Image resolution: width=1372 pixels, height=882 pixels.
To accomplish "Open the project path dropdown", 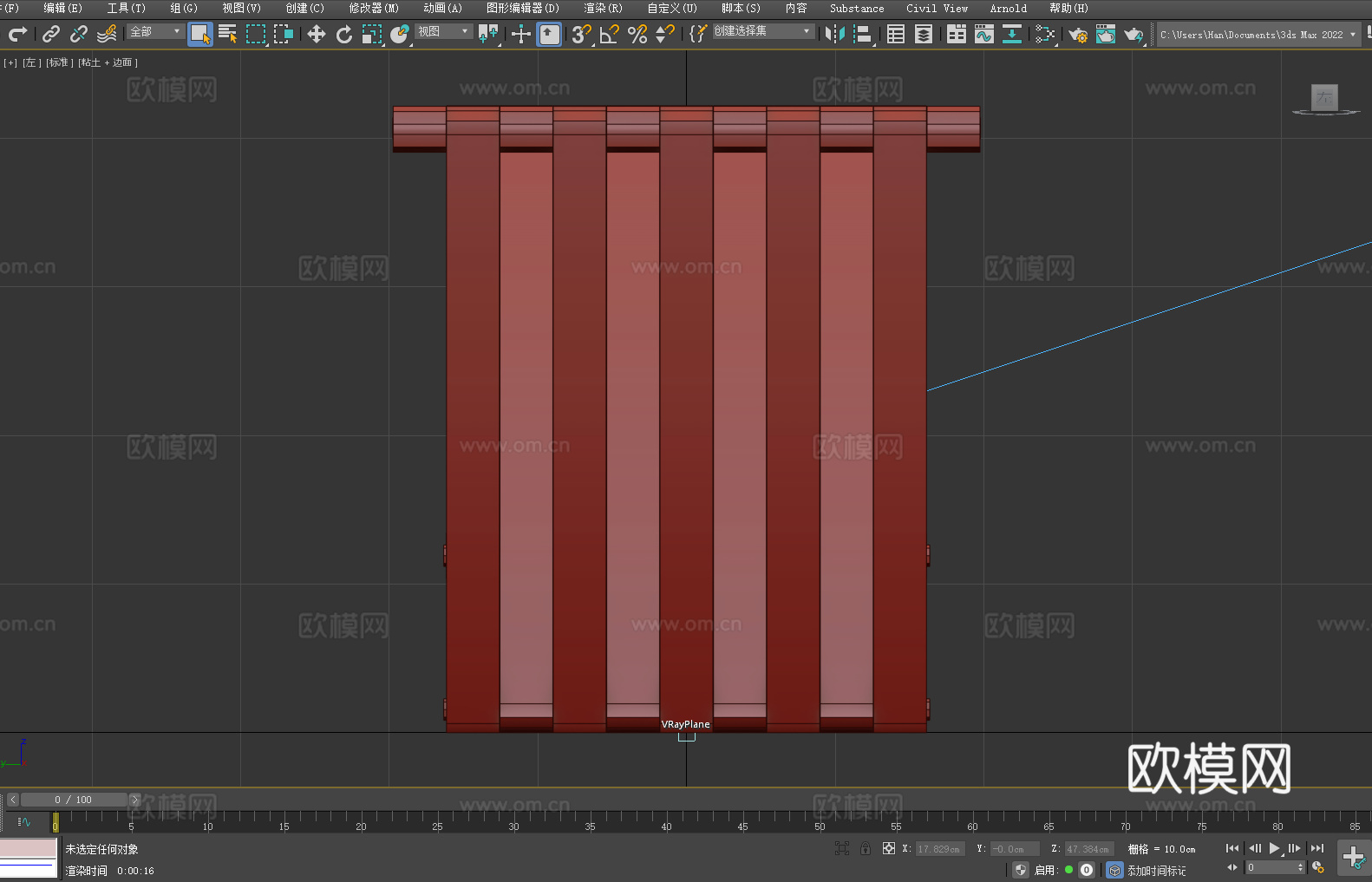I will (x=1258, y=35).
